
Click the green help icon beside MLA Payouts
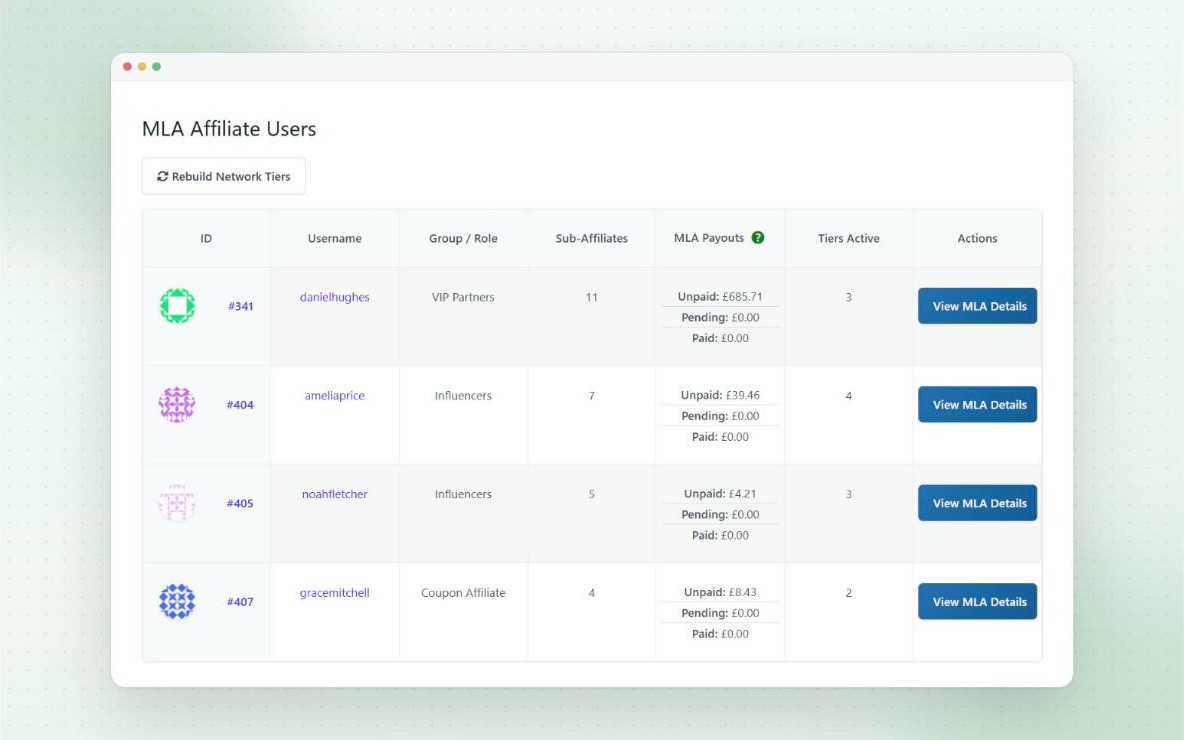(757, 237)
